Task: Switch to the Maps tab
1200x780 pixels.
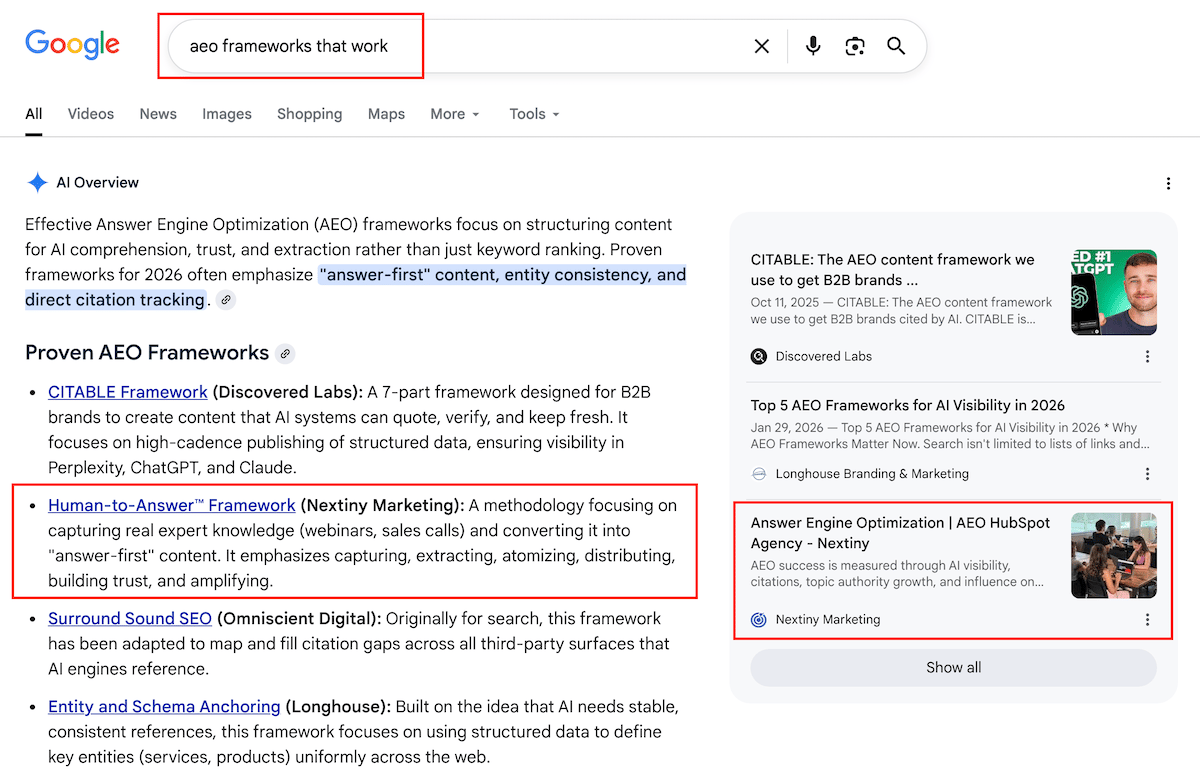Action: click(386, 114)
